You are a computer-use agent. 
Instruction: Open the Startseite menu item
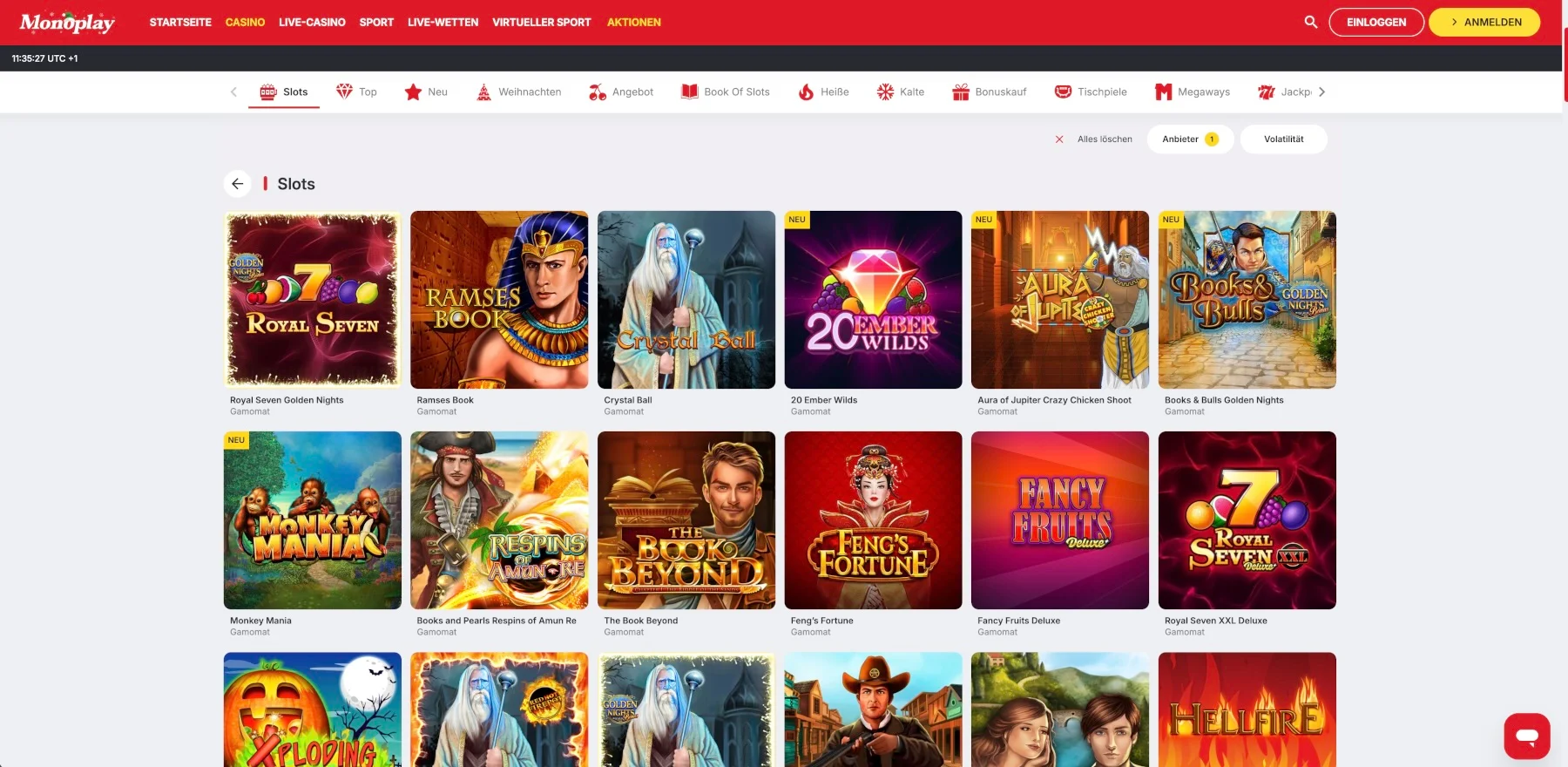coord(180,23)
